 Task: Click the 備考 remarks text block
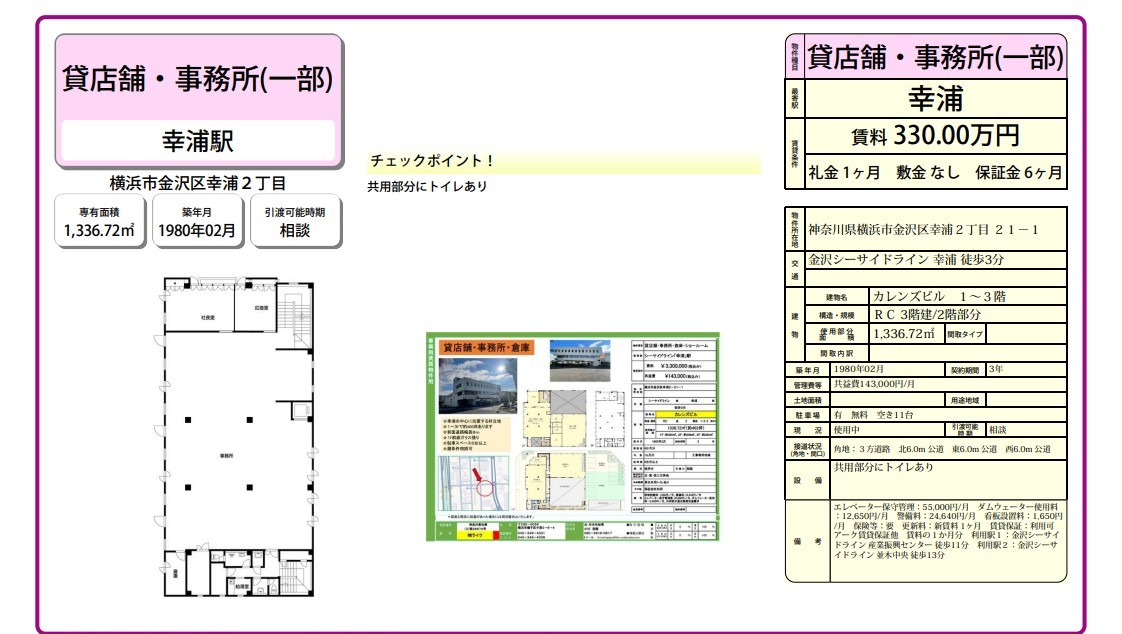click(x=947, y=540)
